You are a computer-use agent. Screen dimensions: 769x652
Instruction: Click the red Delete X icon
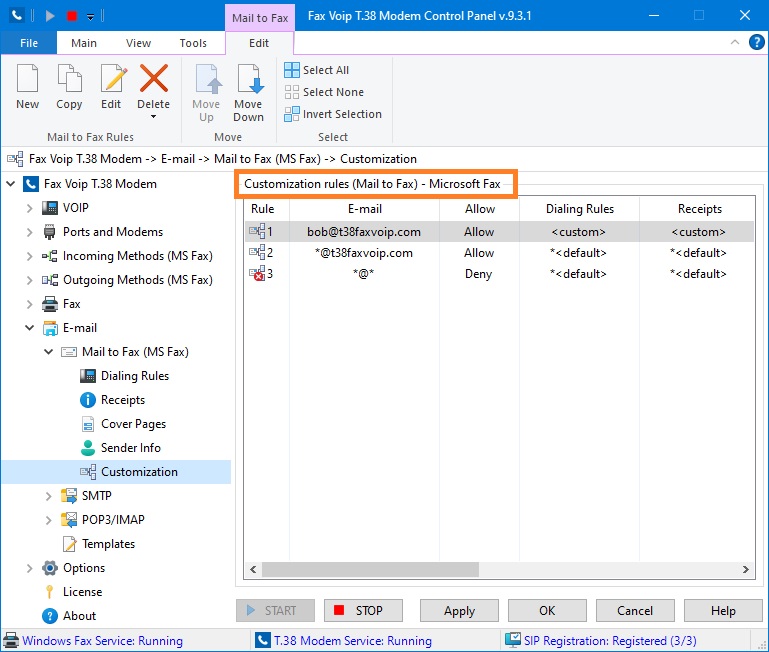154,78
